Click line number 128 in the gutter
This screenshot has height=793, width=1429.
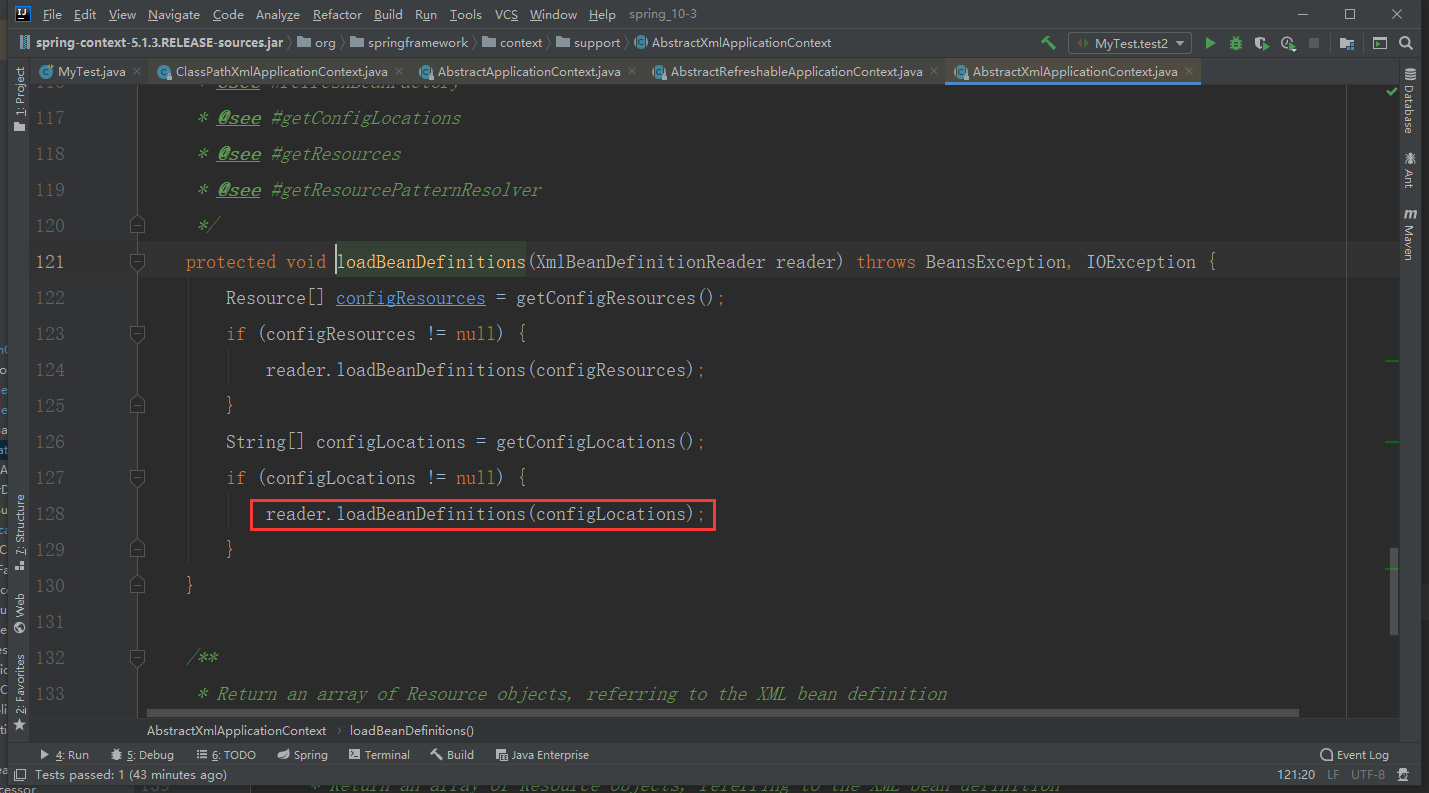49,514
